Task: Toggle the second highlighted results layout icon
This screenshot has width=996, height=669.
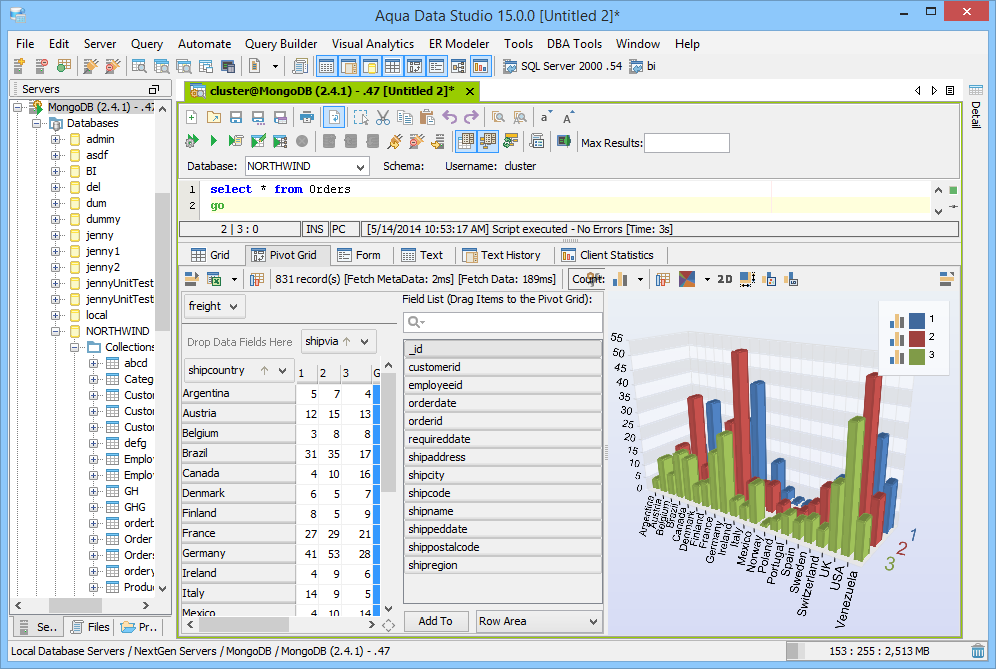Action: 488,141
